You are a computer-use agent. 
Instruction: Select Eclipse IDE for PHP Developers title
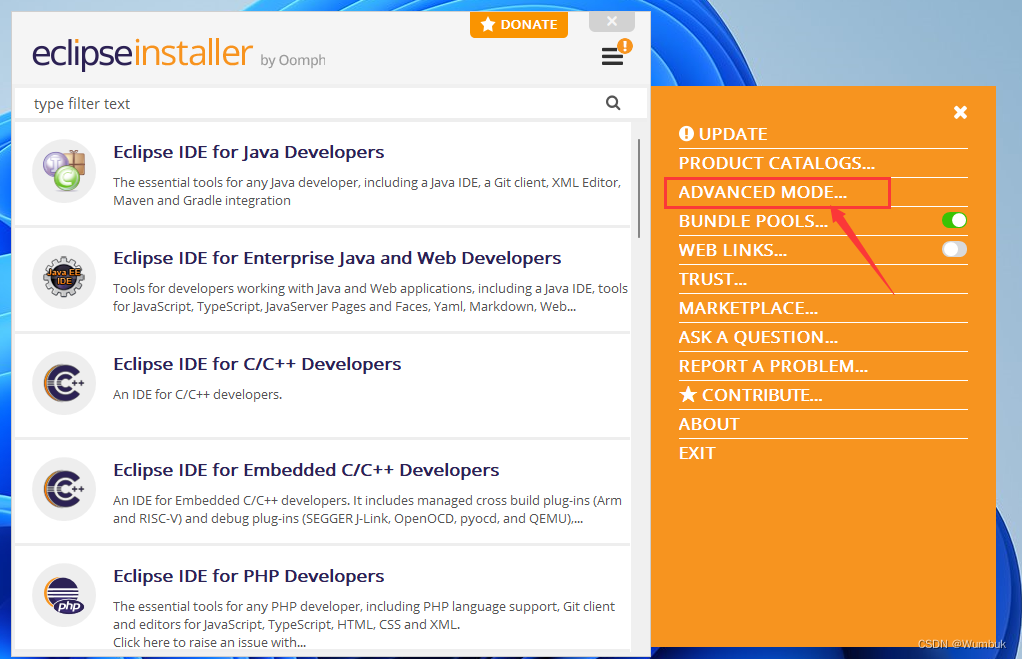[x=248, y=576]
